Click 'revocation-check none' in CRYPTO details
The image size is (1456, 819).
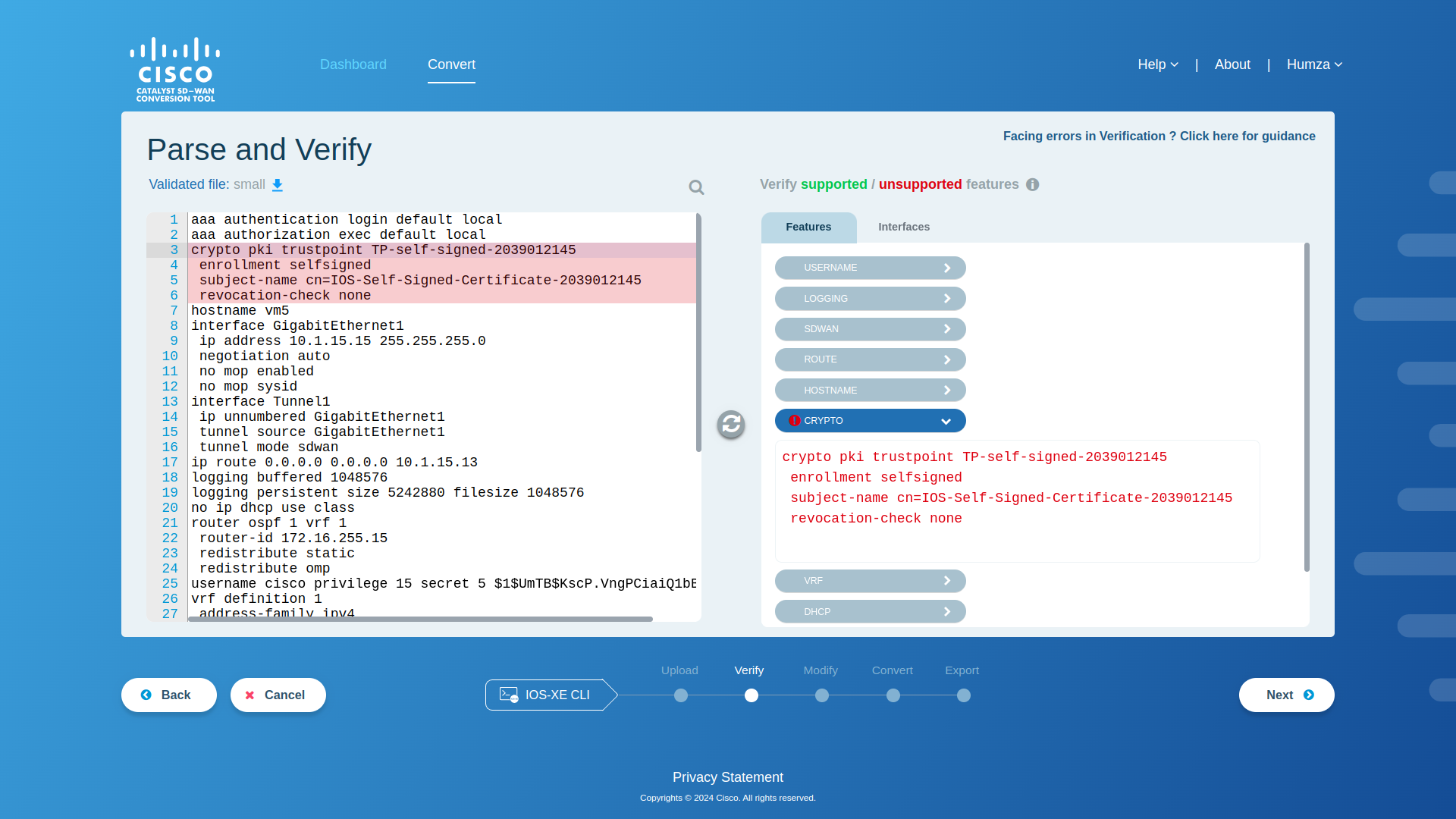876,519
